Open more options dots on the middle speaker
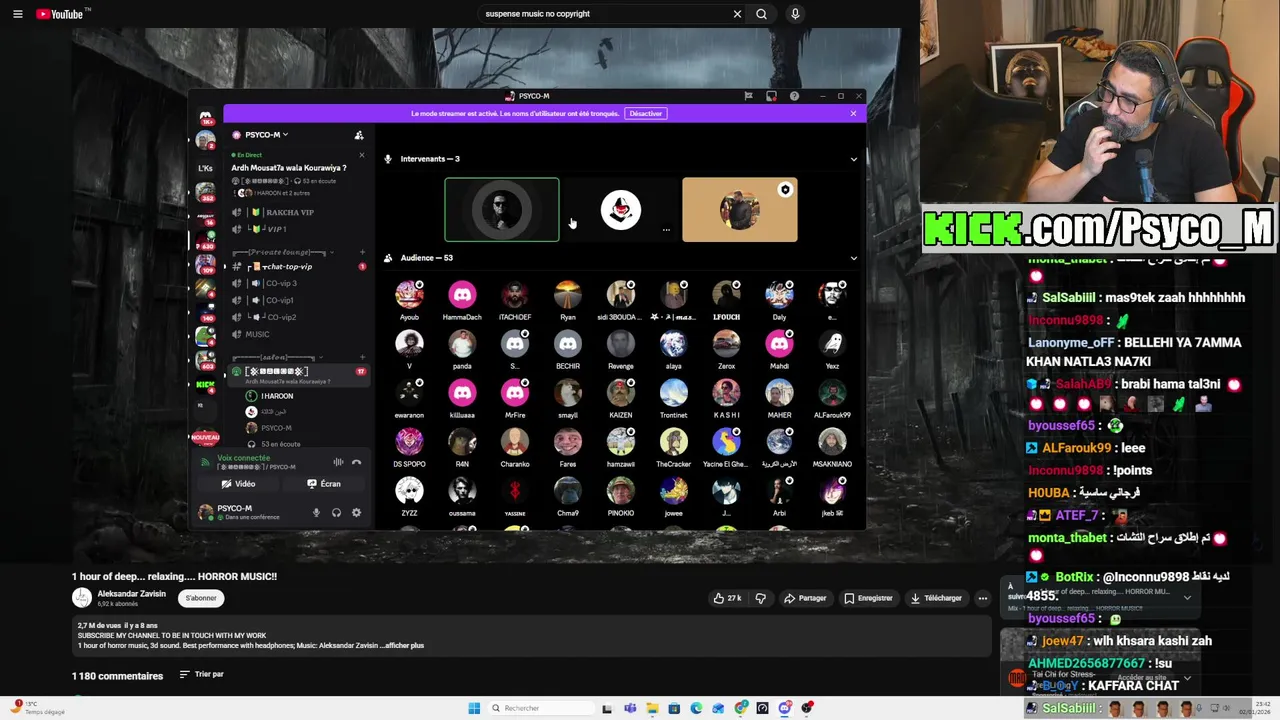The height and width of the screenshot is (720, 1280). pos(666,230)
